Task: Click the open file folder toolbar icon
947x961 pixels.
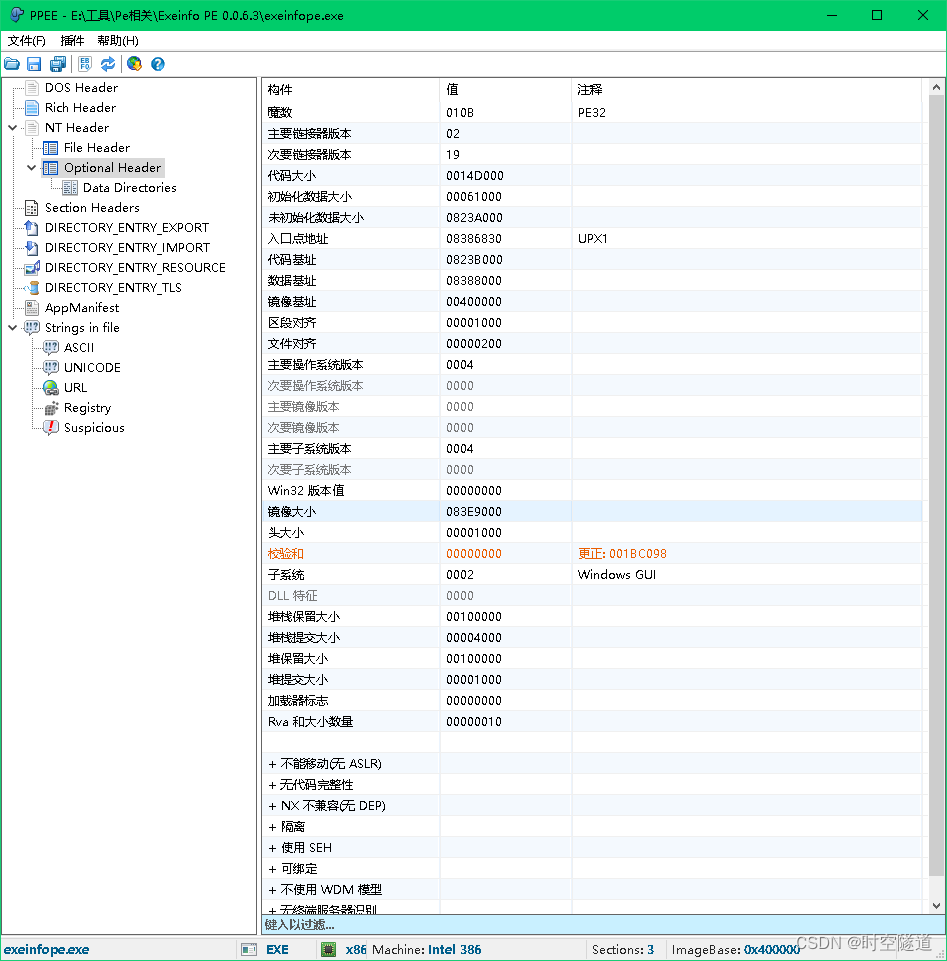Action: [12, 64]
